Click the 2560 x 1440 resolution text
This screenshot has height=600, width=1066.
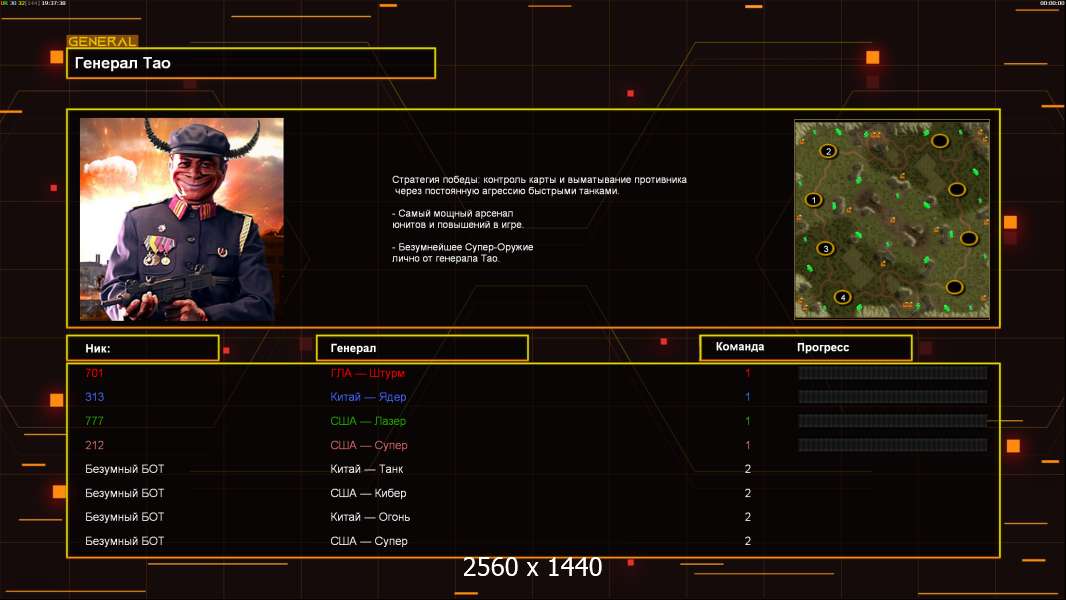532,567
